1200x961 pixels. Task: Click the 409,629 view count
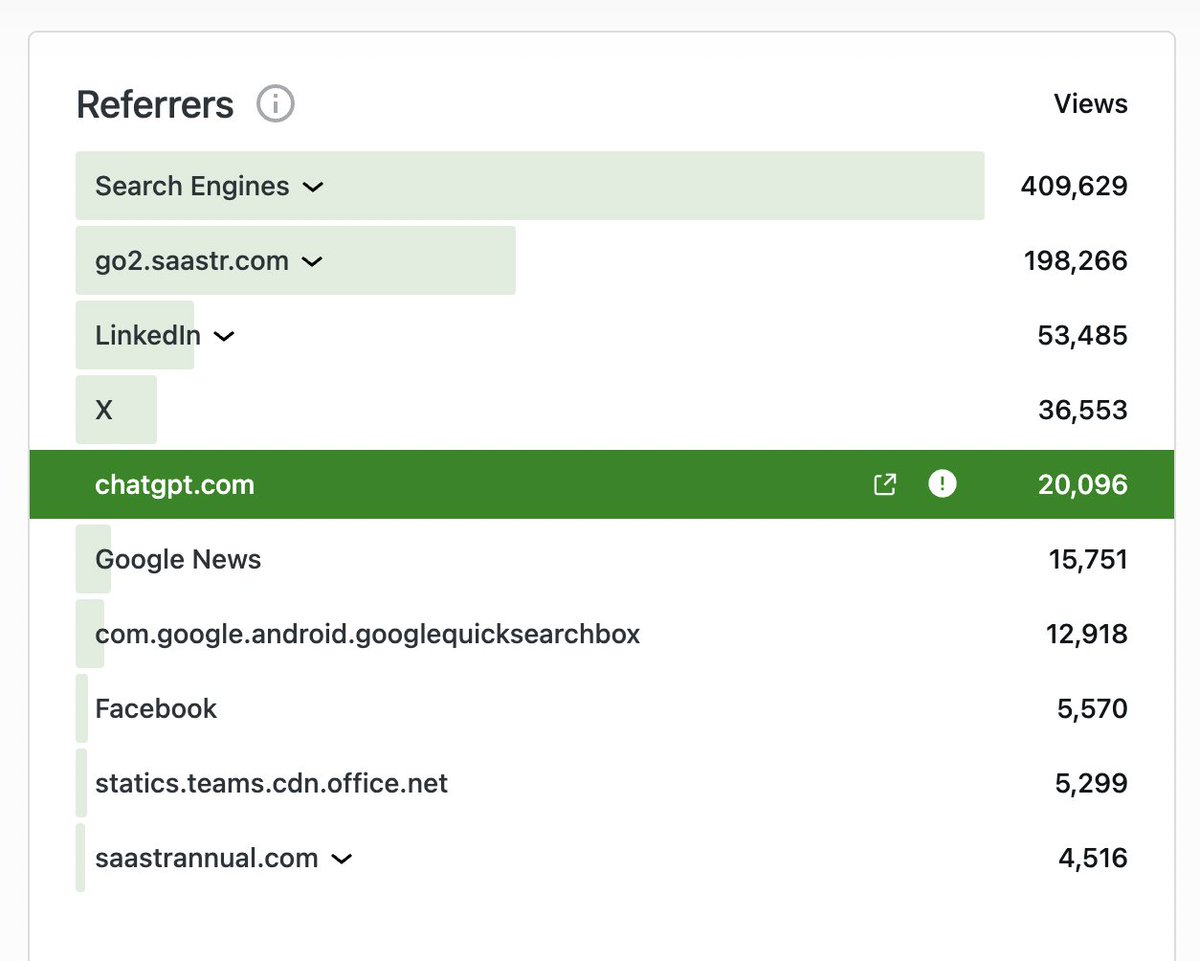(x=1073, y=186)
